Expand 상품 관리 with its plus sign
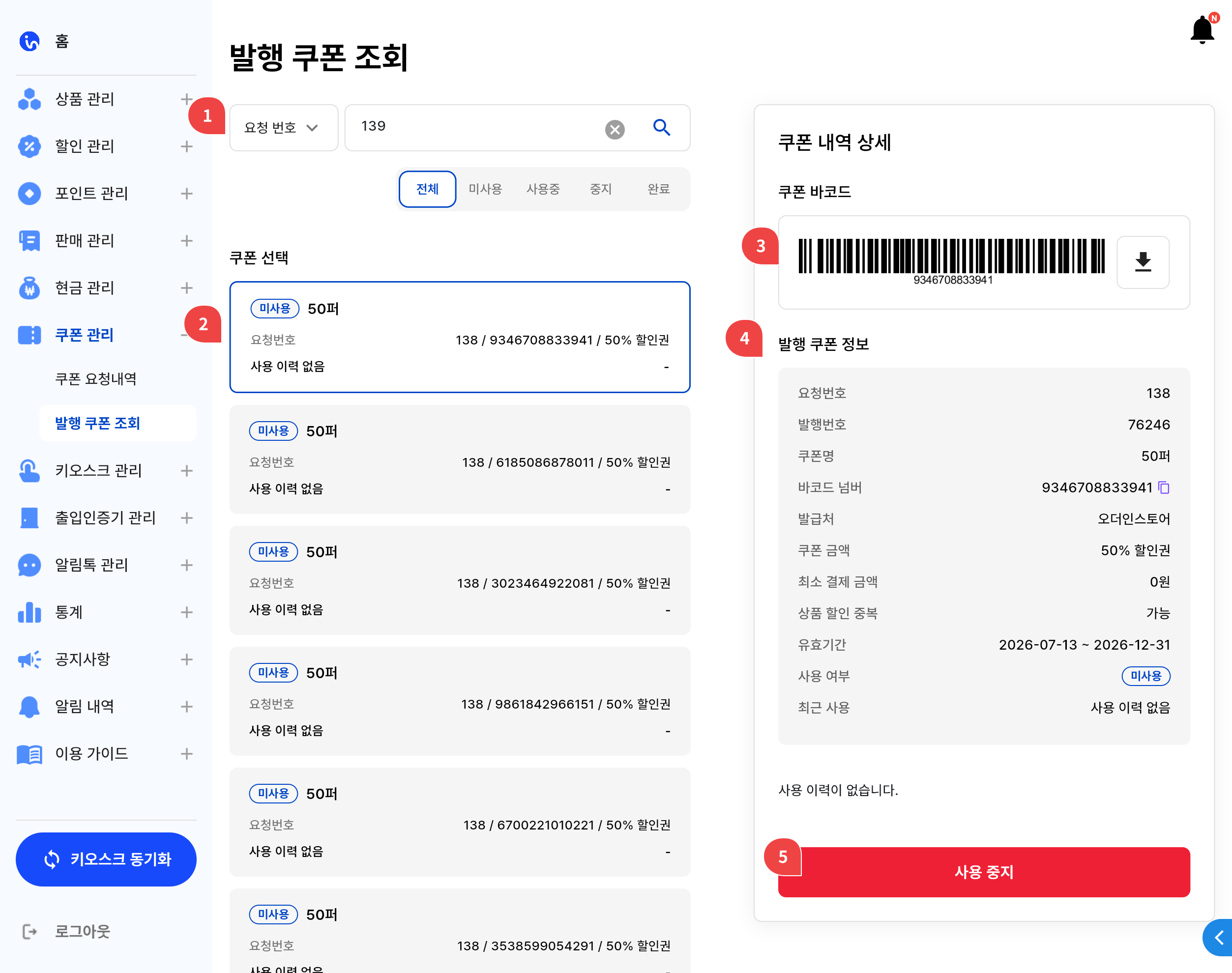1232x973 pixels. [186, 99]
